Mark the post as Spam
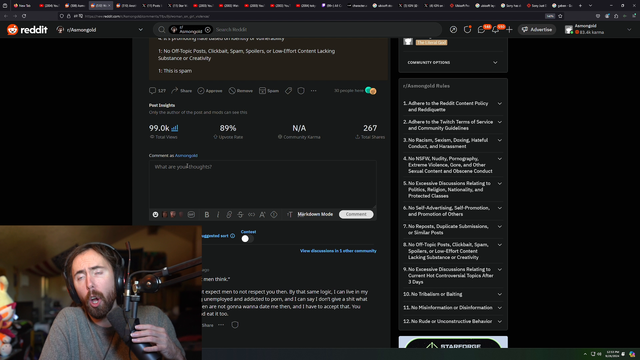Image resolution: width=640 pixels, height=360 pixels. (x=269, y=91)
